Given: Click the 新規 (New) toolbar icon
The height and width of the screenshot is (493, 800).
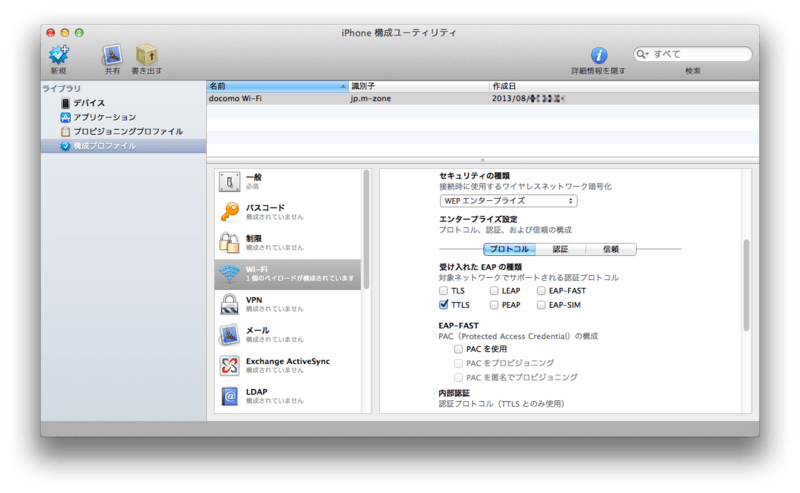Looking at the screenshot, I should tap(59, 55).
